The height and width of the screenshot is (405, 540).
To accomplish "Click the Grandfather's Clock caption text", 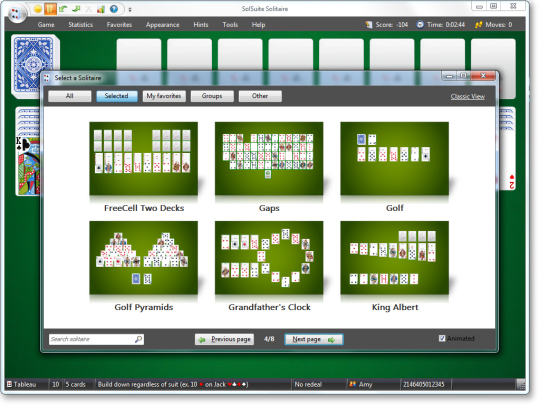I will [269, 307].
